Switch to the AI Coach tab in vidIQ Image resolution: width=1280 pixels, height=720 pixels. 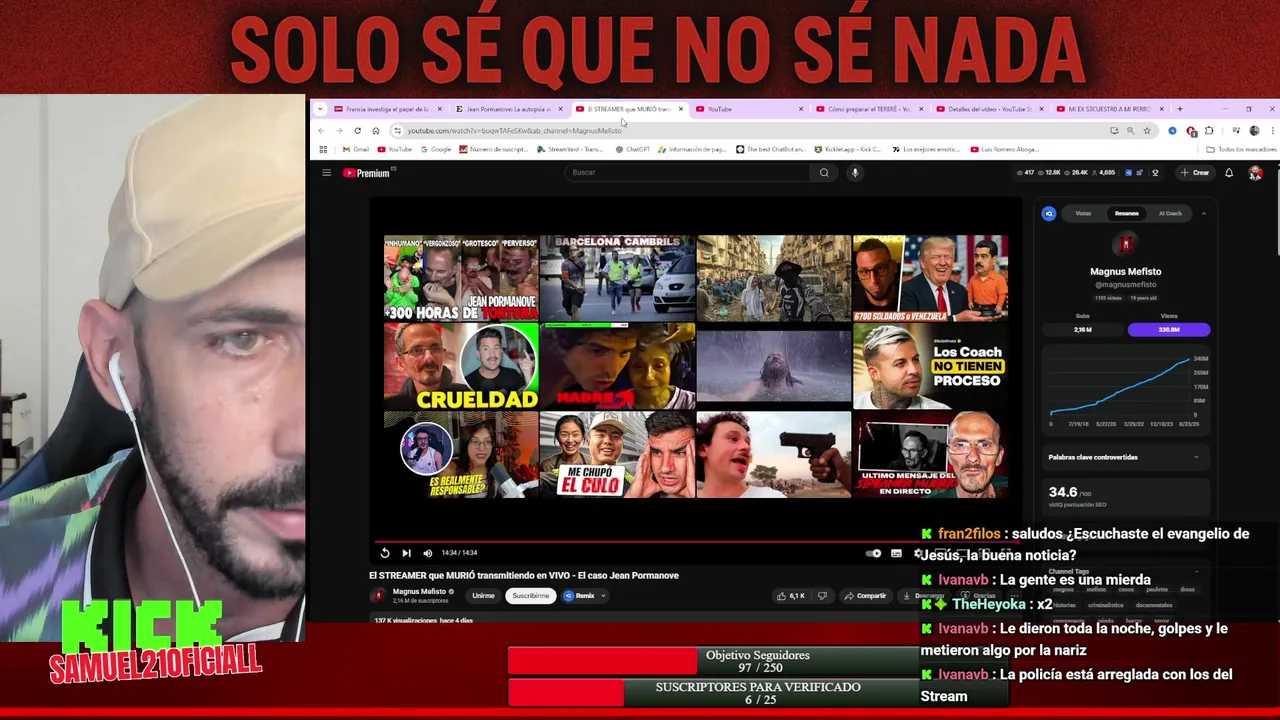point(1170,213)
